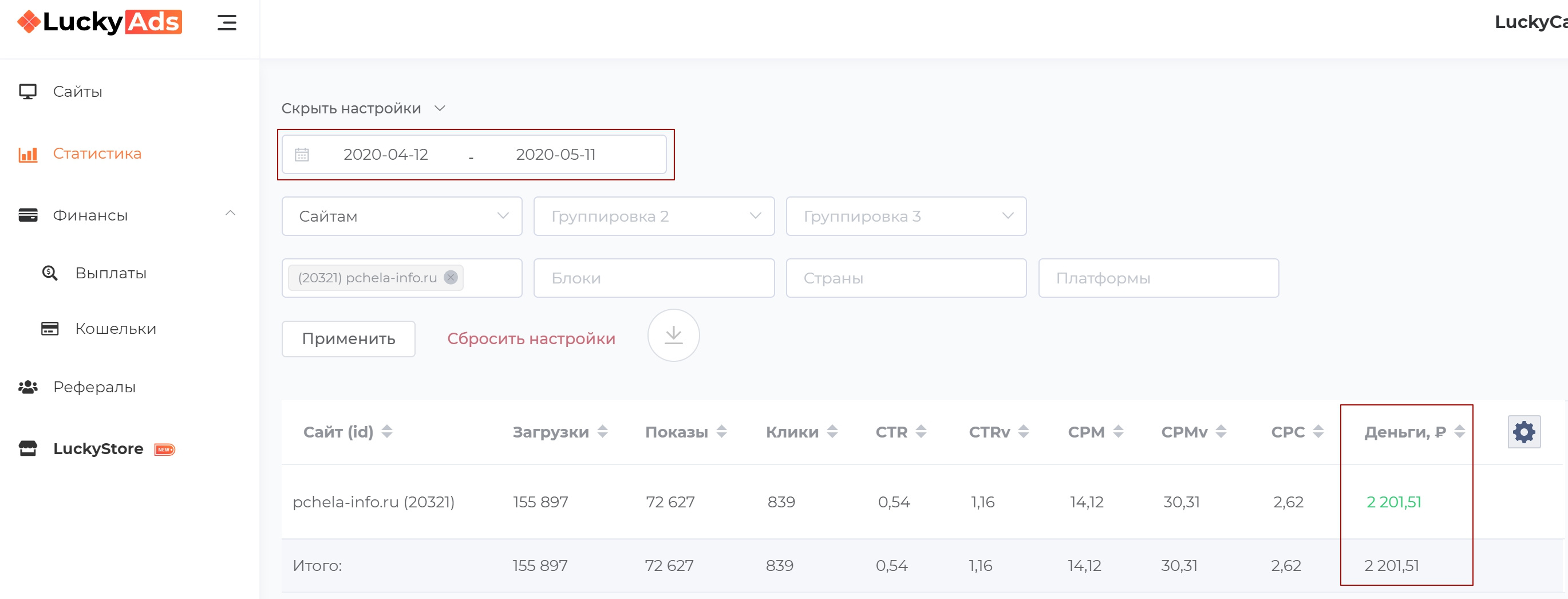Screen dimensions: 1568x599
Task: Open the Сайтам grouping dropdown
Action: pyautogui.click(x=402, y=216)
